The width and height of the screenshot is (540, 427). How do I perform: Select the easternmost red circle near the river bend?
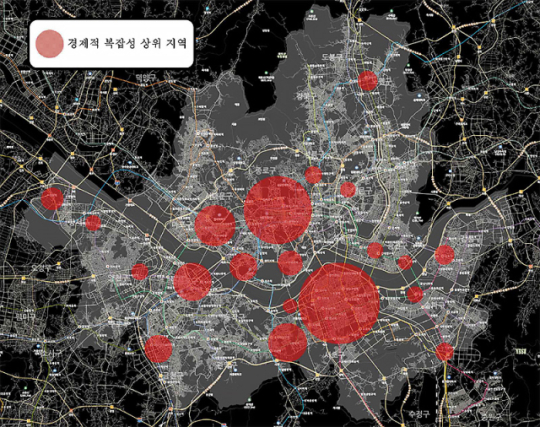click(x=445, y=255)
